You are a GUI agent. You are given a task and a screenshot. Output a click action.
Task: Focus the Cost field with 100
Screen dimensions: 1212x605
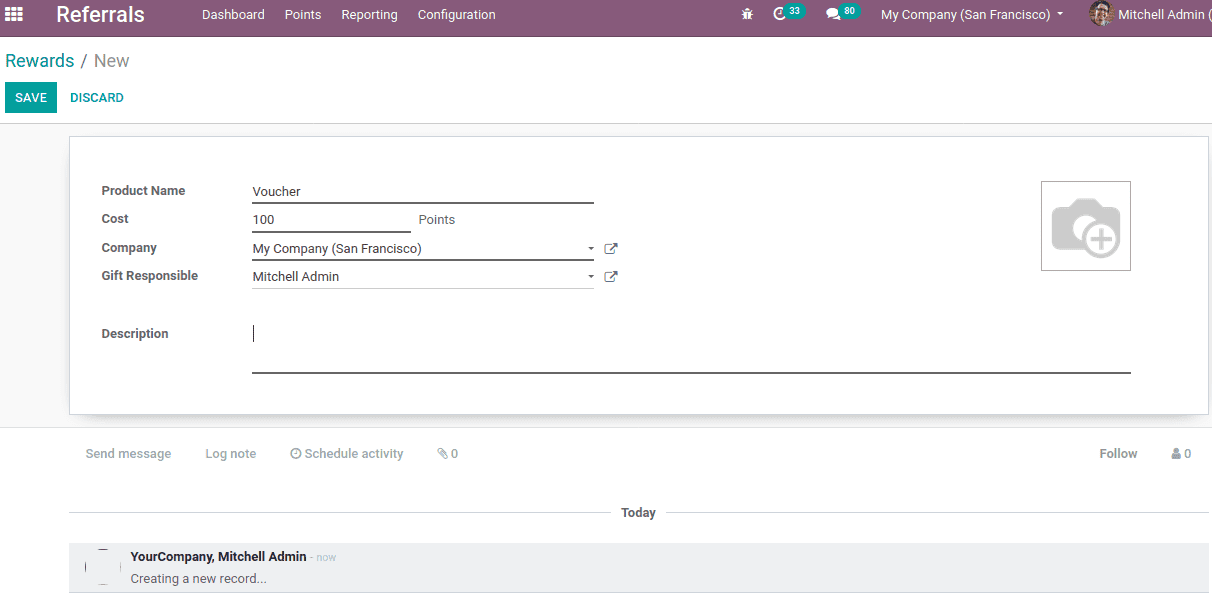(x=331, y=220)
